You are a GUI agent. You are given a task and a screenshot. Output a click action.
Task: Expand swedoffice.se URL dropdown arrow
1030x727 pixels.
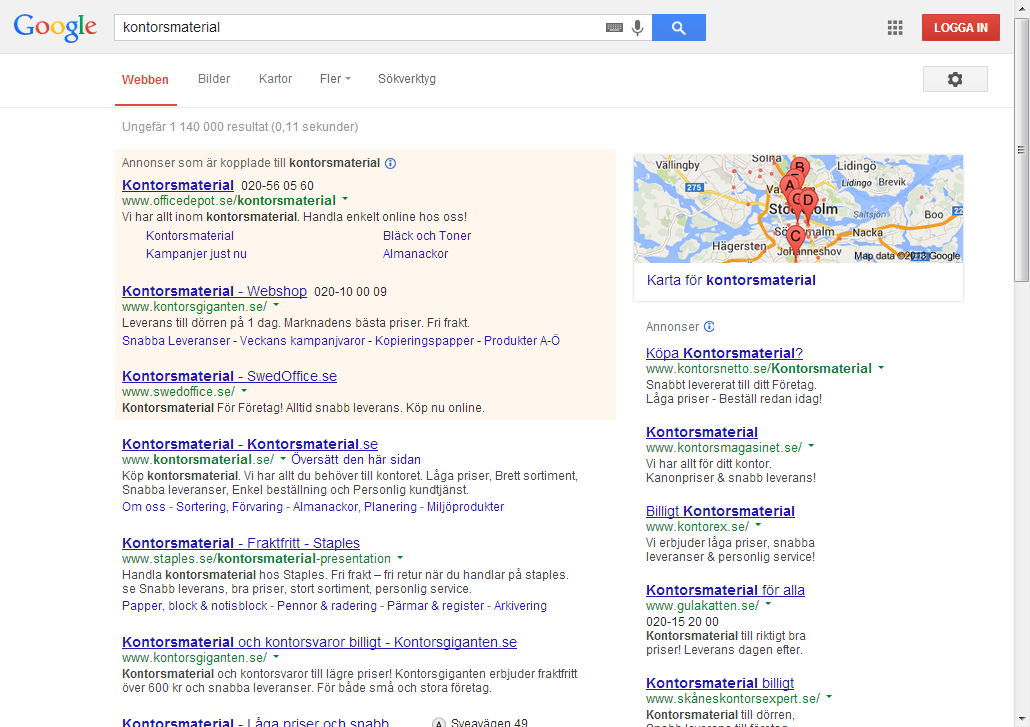pos(244,390)
